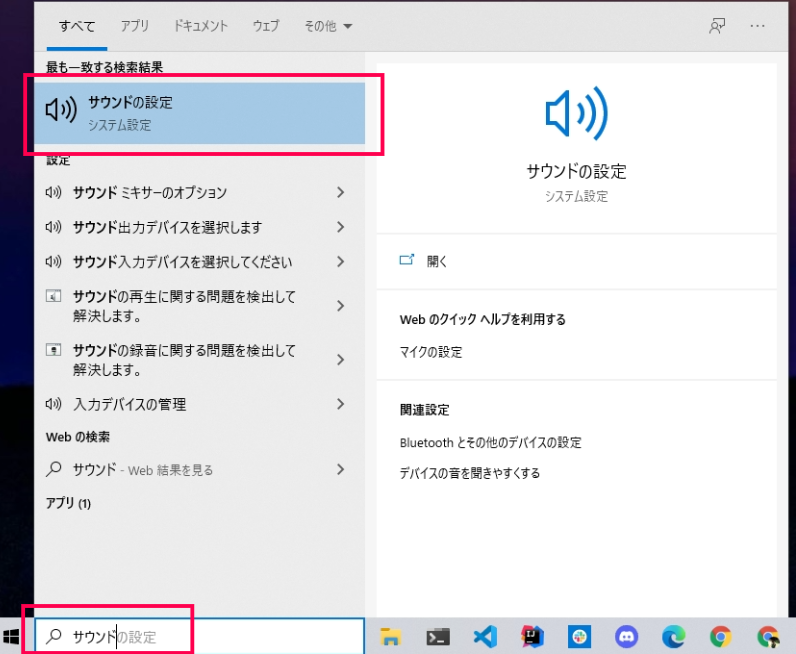Switch to the ドキュメント tab
The image size is (796, 654).
[201, 26]
